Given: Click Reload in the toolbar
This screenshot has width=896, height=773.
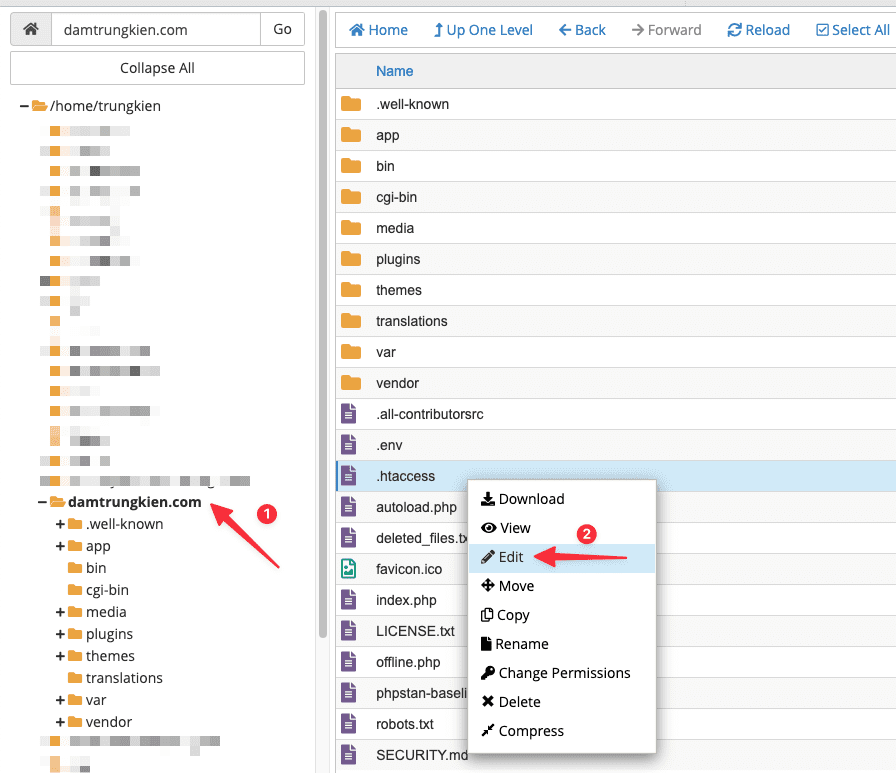Looking at the screenshot, I should [x=758, y=30].
